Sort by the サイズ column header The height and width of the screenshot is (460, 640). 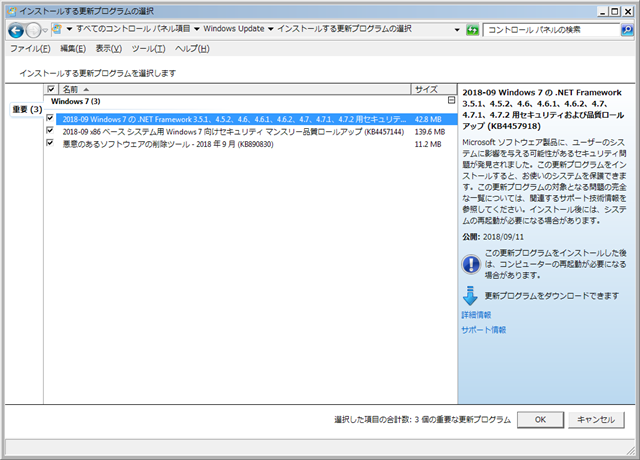[433, 89]
